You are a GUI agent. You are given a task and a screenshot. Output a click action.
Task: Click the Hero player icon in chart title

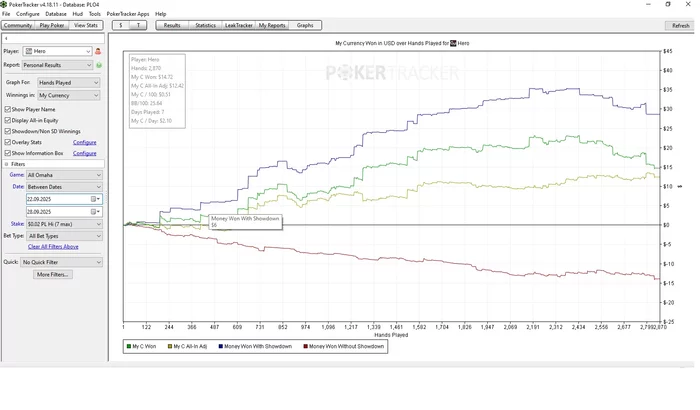[453, 43]
